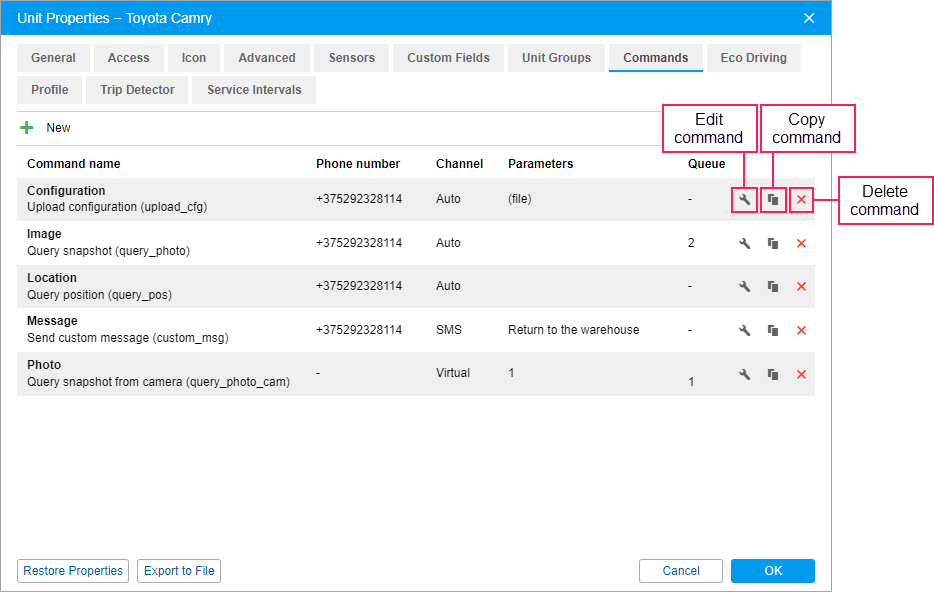Open the Icon tab
This screenshot has height=592, width=934.
(194, 58)
